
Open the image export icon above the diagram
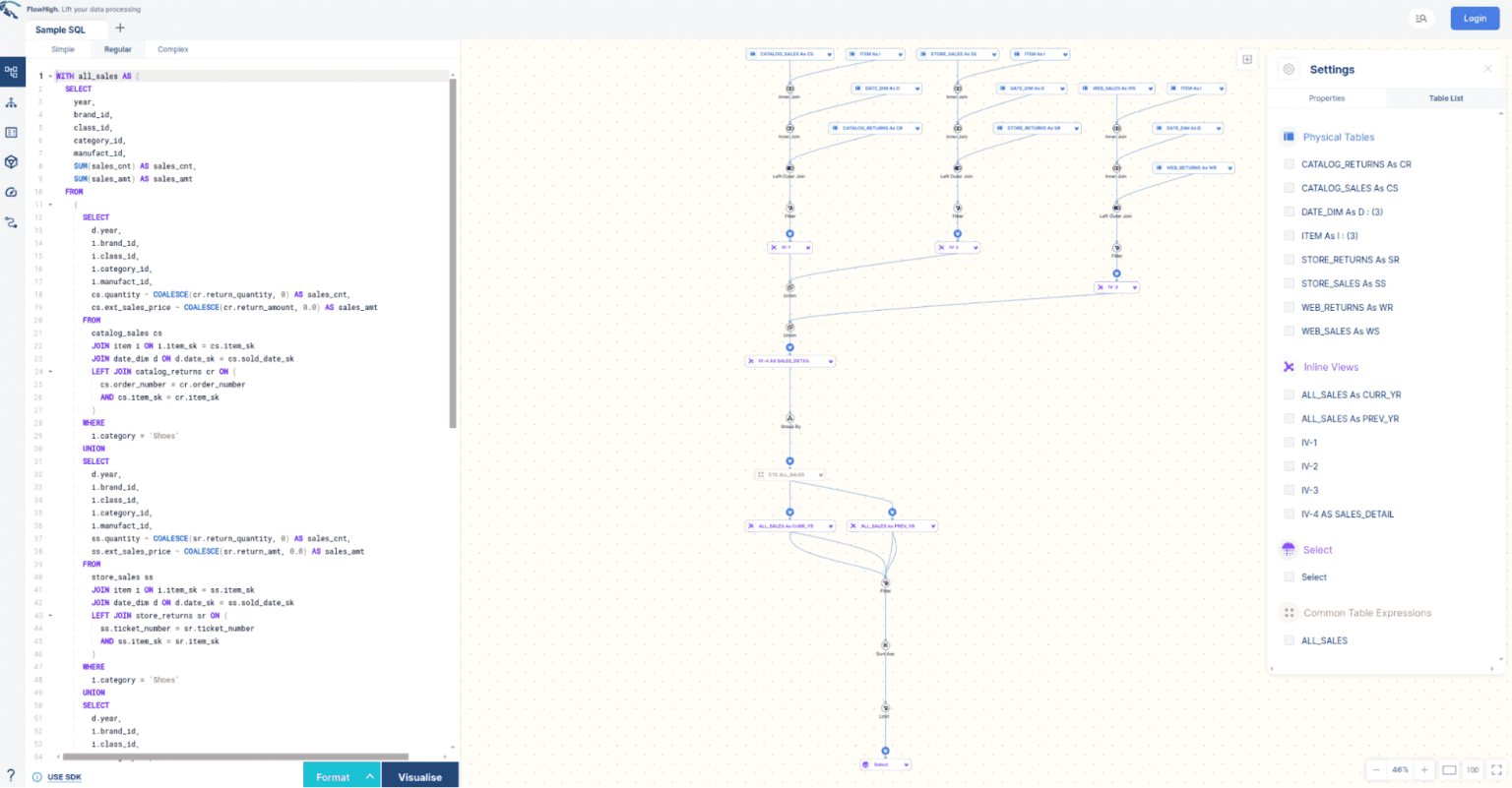pos(1247,59)
